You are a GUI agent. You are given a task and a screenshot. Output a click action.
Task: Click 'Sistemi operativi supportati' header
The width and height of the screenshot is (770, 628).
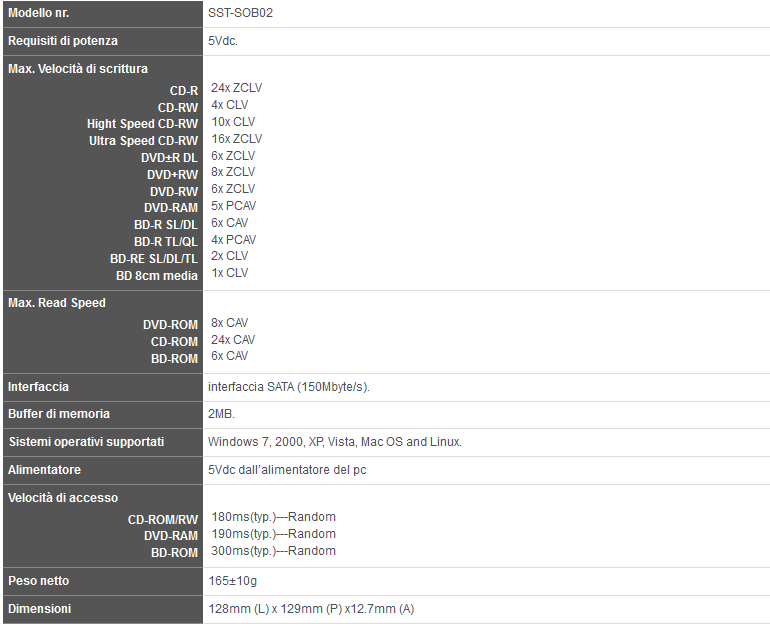86,442
